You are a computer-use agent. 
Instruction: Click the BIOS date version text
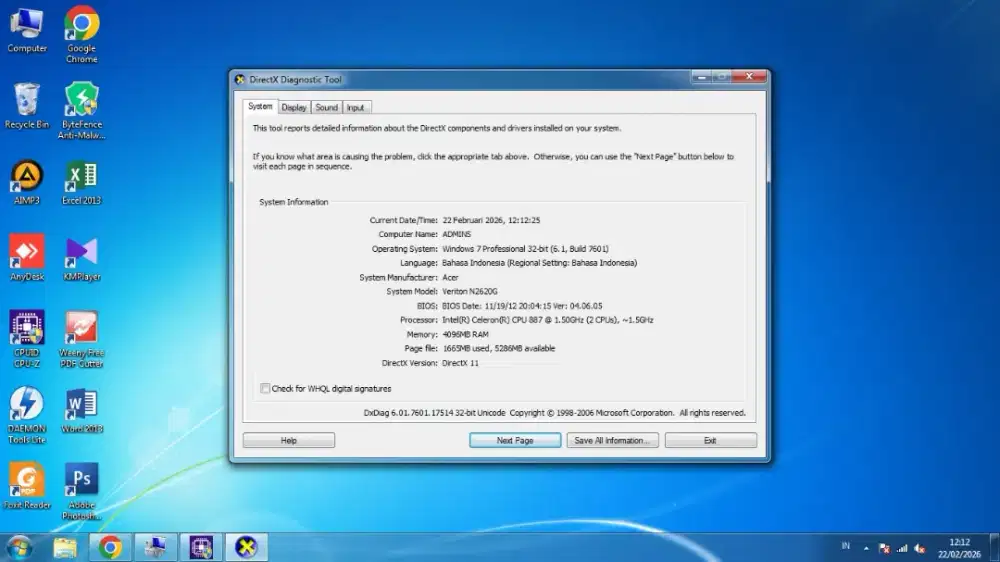[522, 306]
